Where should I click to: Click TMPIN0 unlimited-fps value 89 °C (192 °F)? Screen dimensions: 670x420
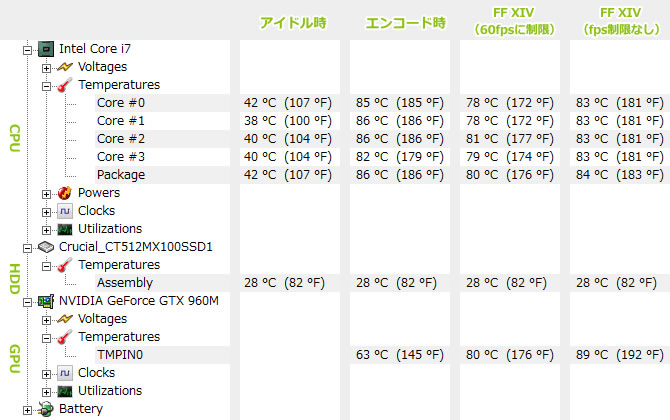(x=620, y=355)
